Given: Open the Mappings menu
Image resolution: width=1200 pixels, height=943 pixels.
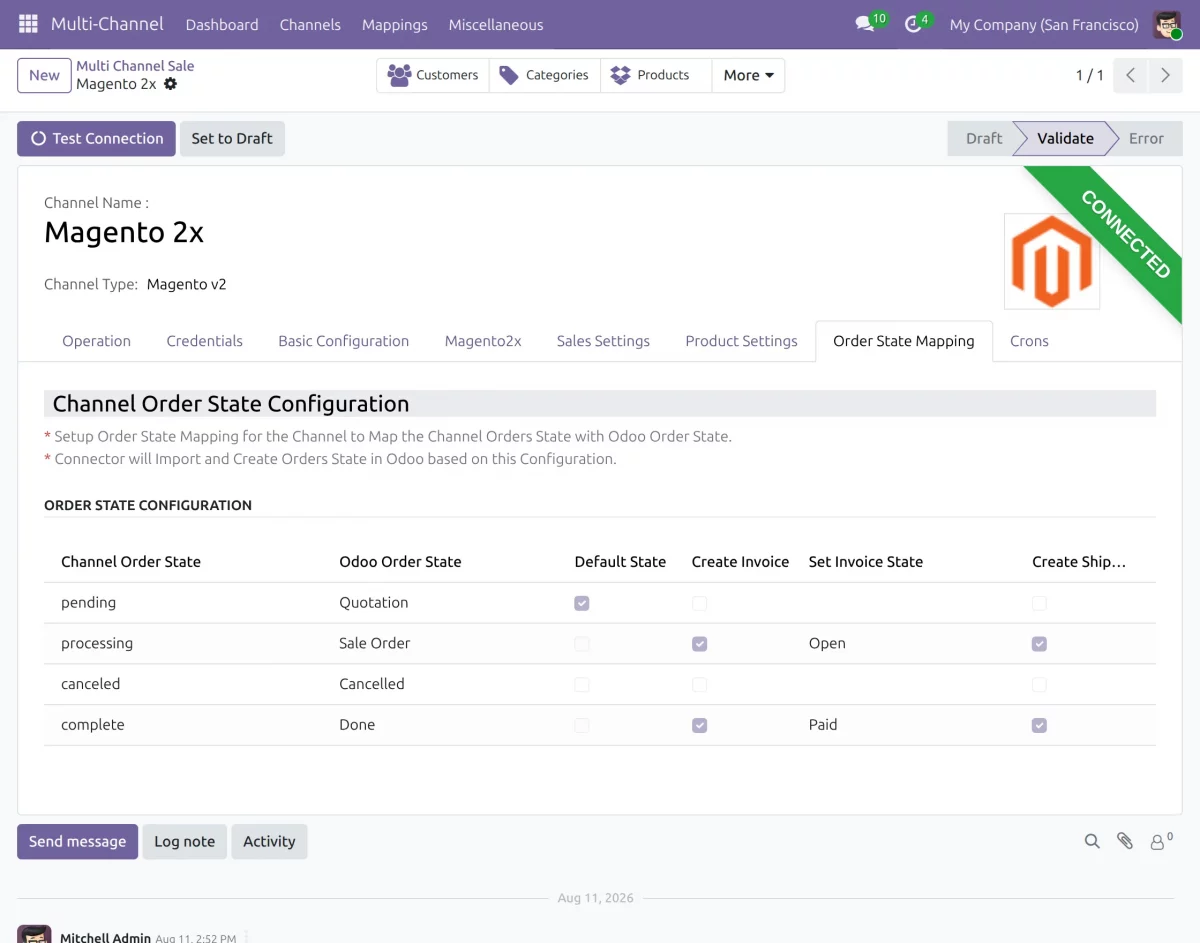Looking at the screenshot, I should [395, 24].
